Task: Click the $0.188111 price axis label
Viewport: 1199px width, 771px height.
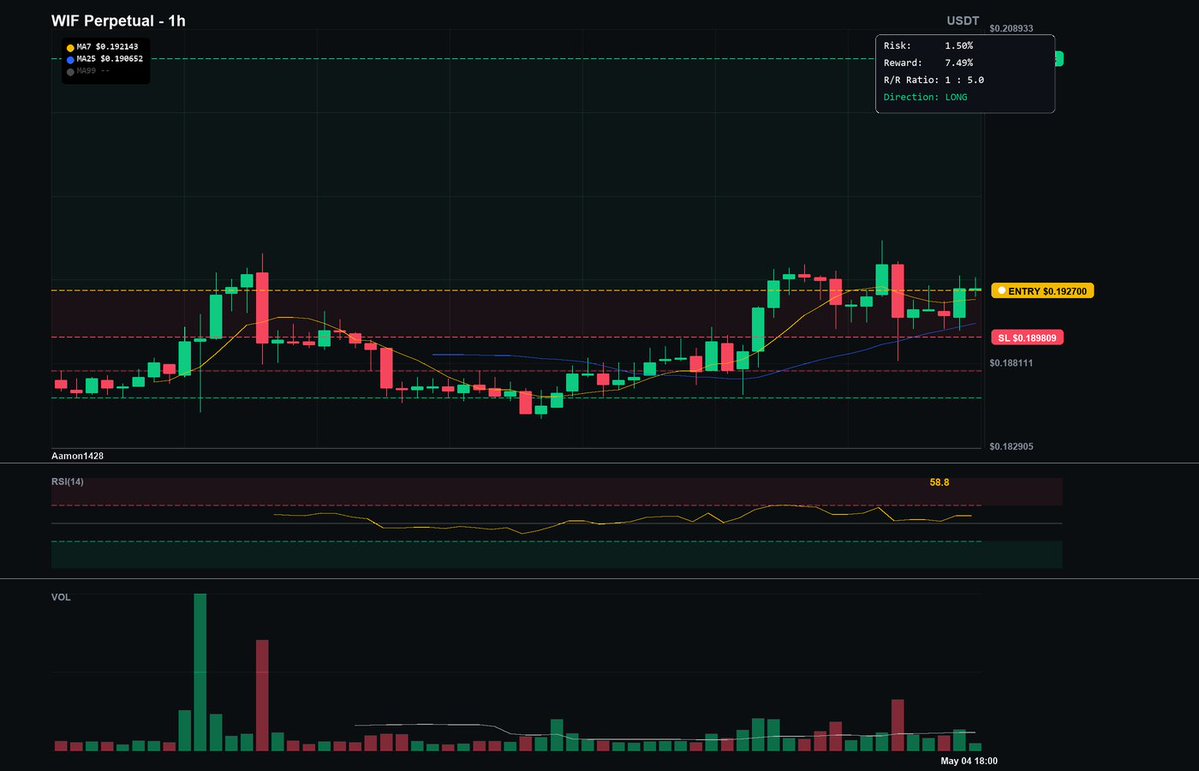Action: pyautogui.click(x=1011, y=363)
